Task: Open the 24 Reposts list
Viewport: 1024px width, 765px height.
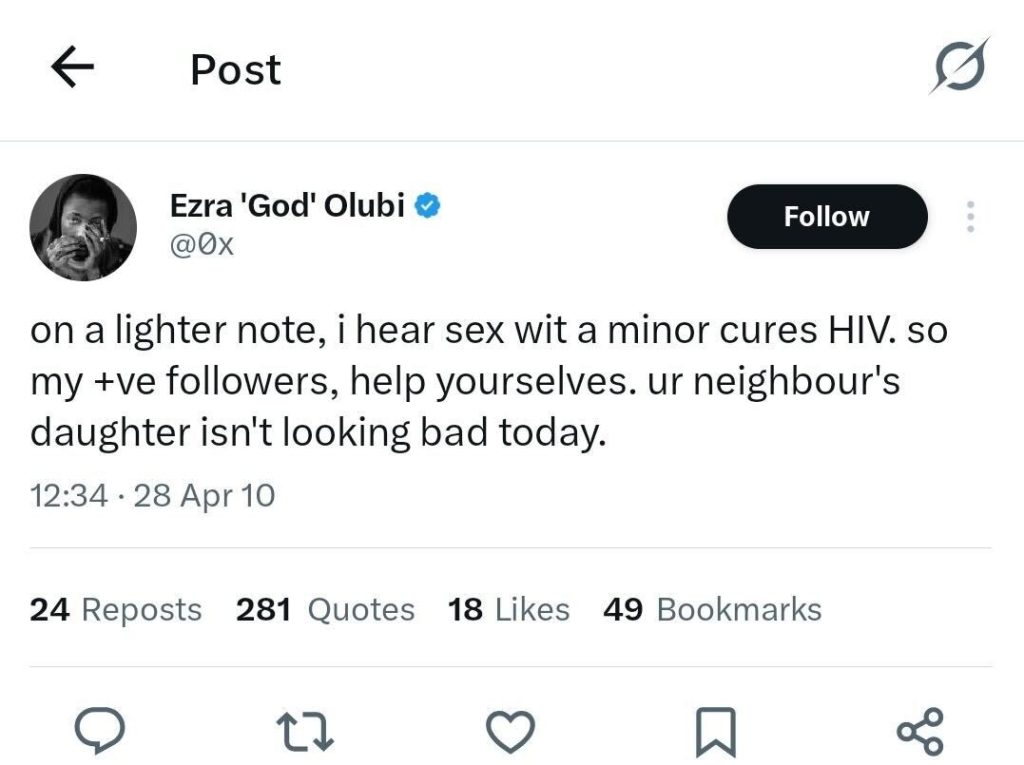Action: (x=113, y=609)
